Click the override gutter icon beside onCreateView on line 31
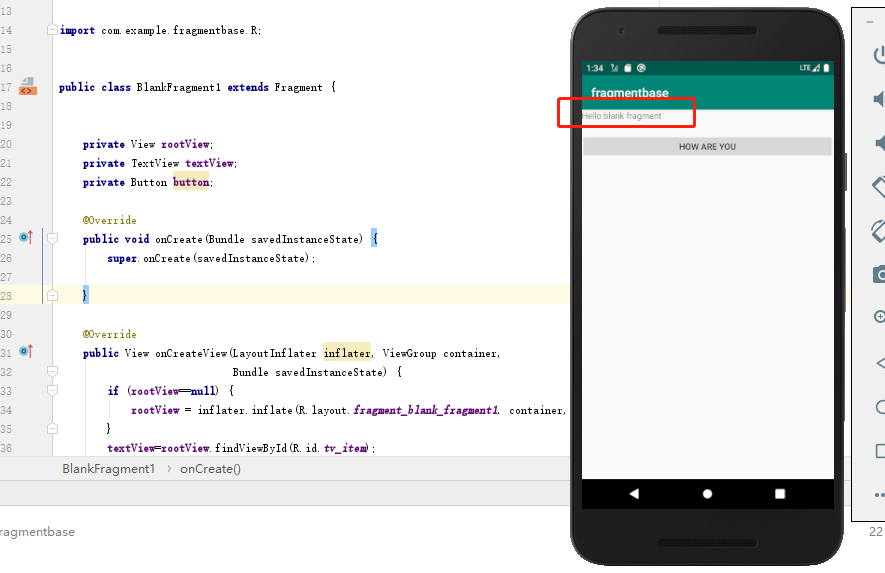Image resolution: width=885 pixels, height=573 pixels. point(26,352)
